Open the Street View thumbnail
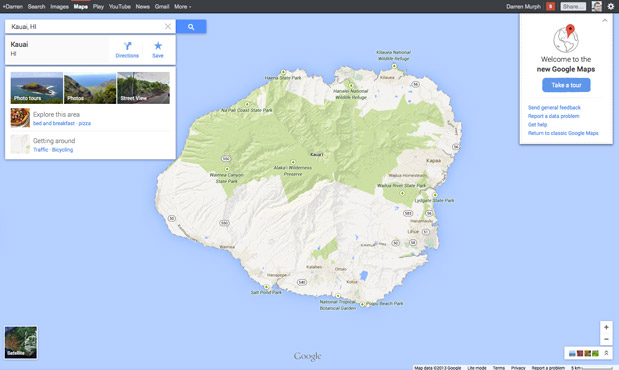 [143, 88]
